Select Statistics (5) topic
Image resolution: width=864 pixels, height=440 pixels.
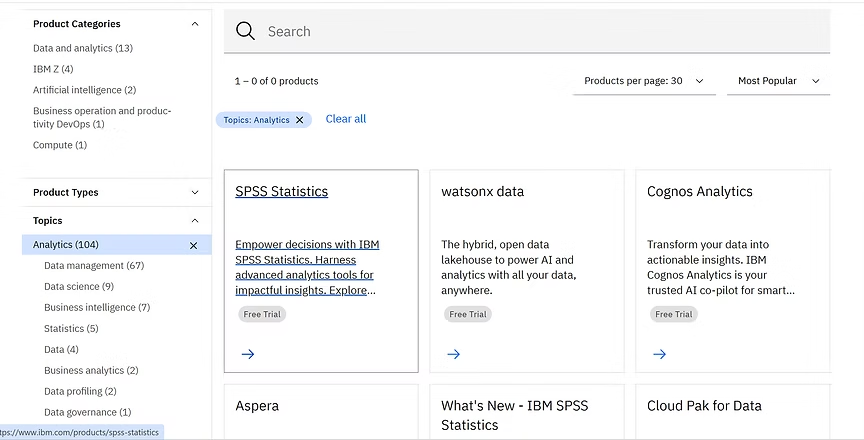71,328
